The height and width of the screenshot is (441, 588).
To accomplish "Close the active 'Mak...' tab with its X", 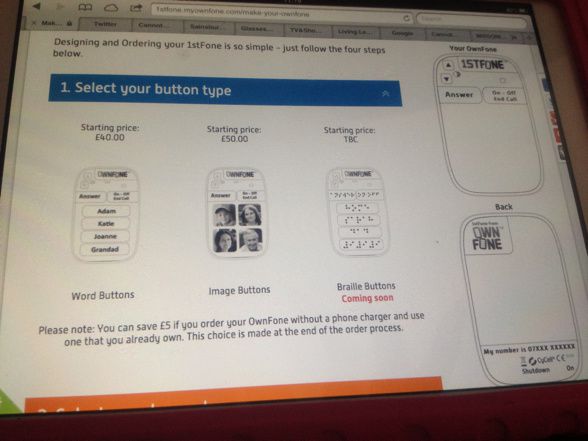I will 34,22.
